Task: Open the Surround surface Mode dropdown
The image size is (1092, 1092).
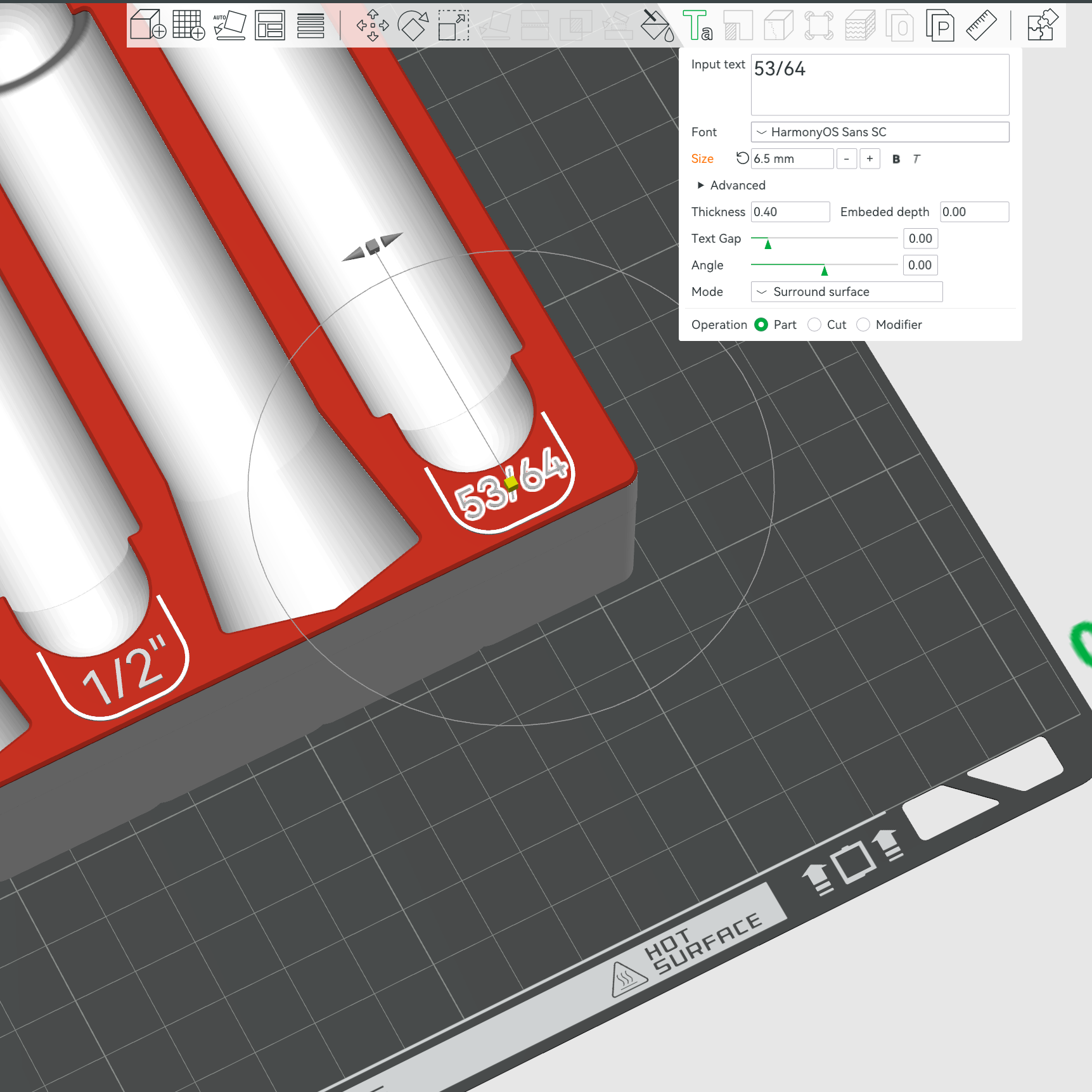Action: click(846, 292)
